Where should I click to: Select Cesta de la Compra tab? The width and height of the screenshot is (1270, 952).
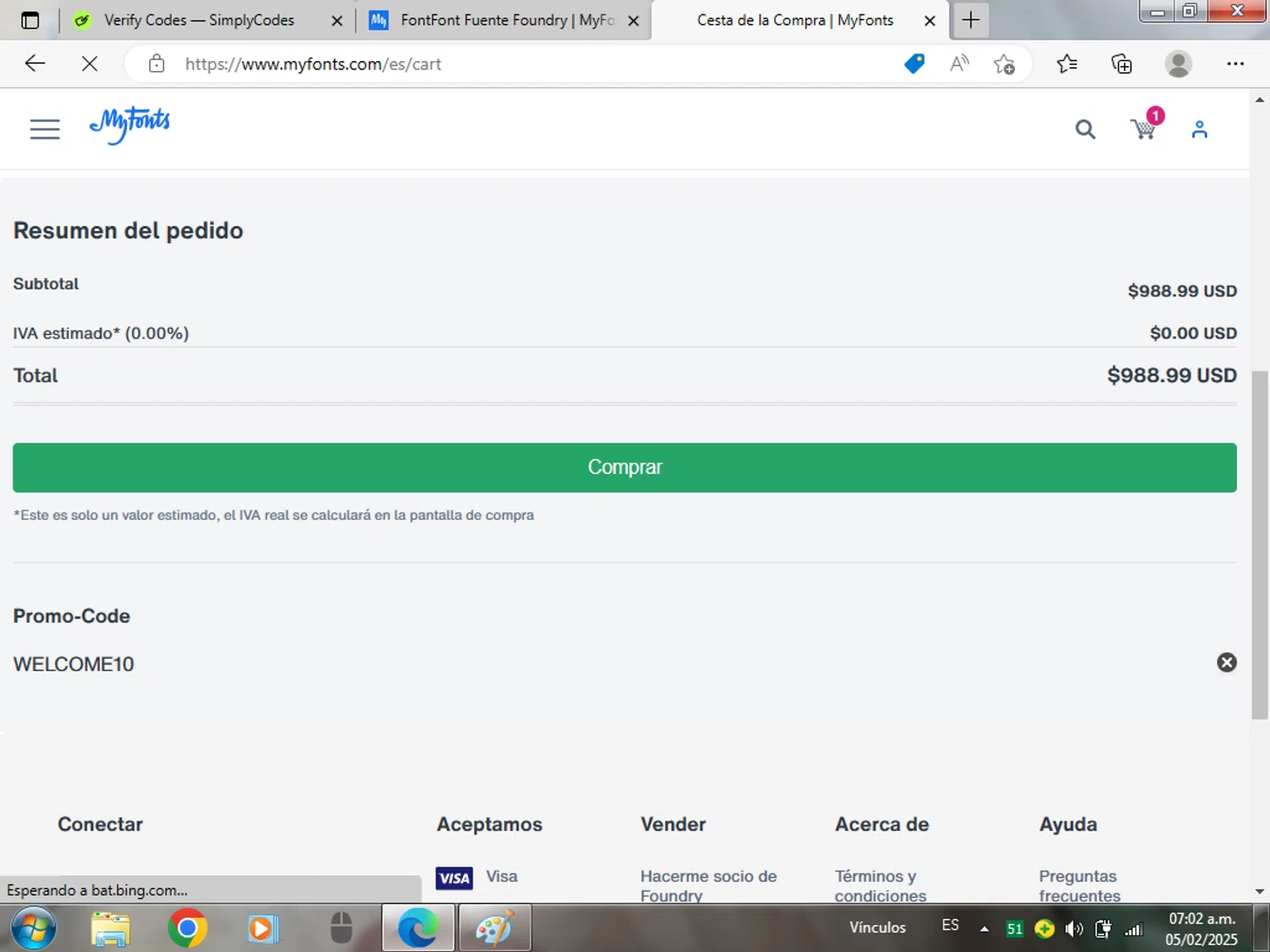[x=794, y=20]
